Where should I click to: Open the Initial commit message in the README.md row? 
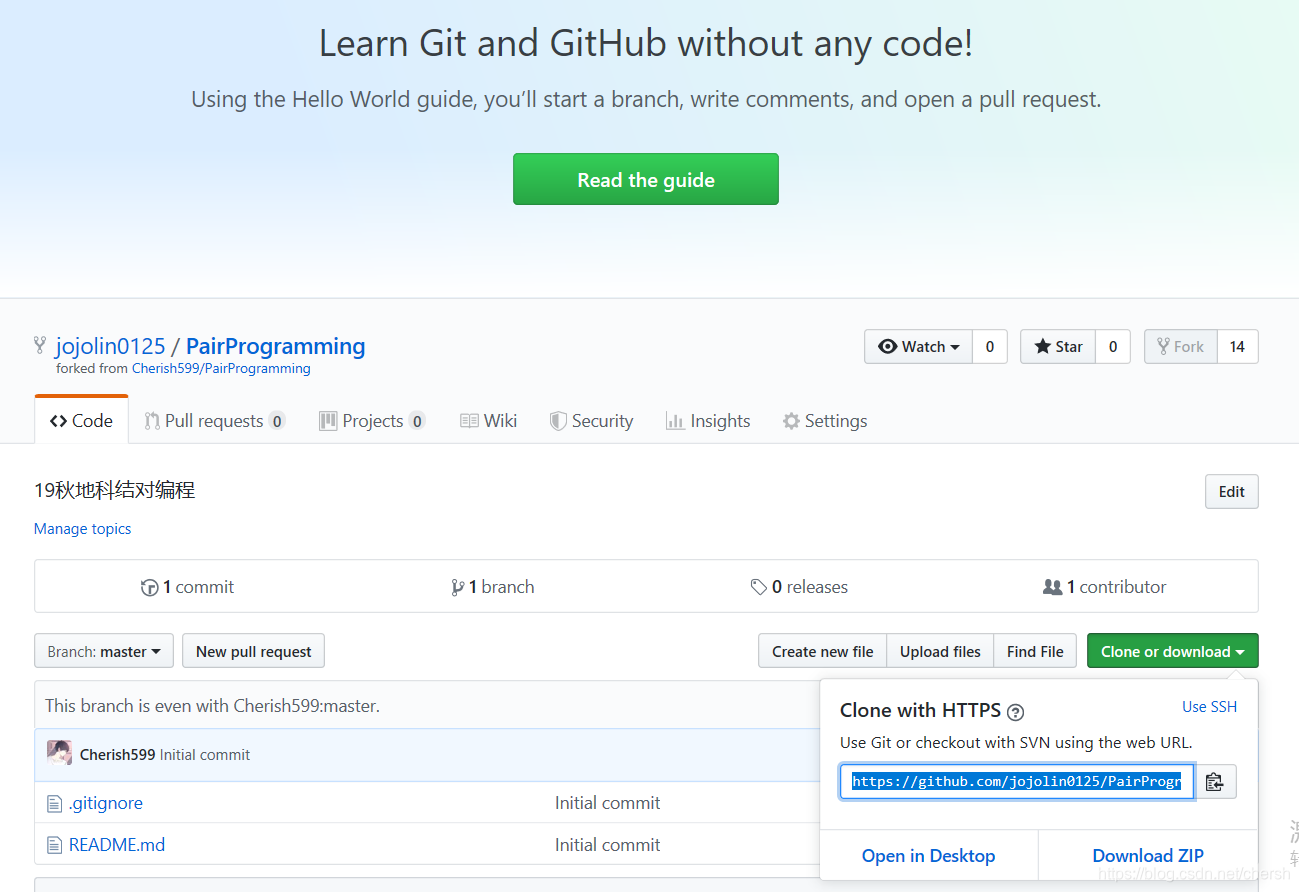pos(607,844)
